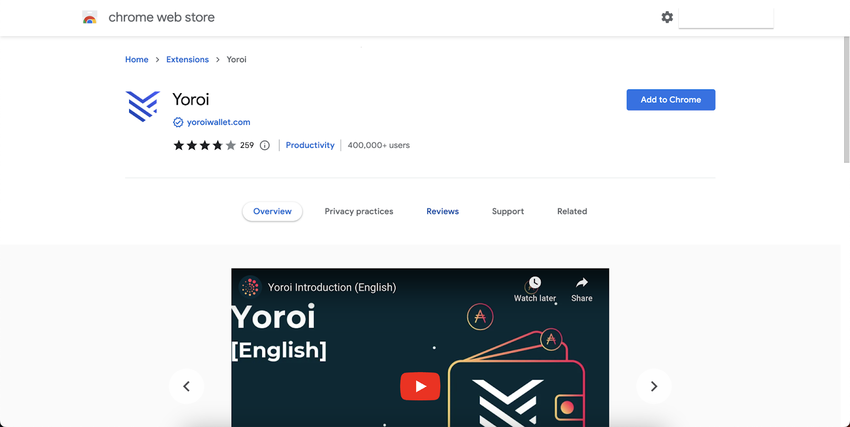The image size is (850, 427).
Task: Click the account field beside the gear
Action: [x=726, y=18]
